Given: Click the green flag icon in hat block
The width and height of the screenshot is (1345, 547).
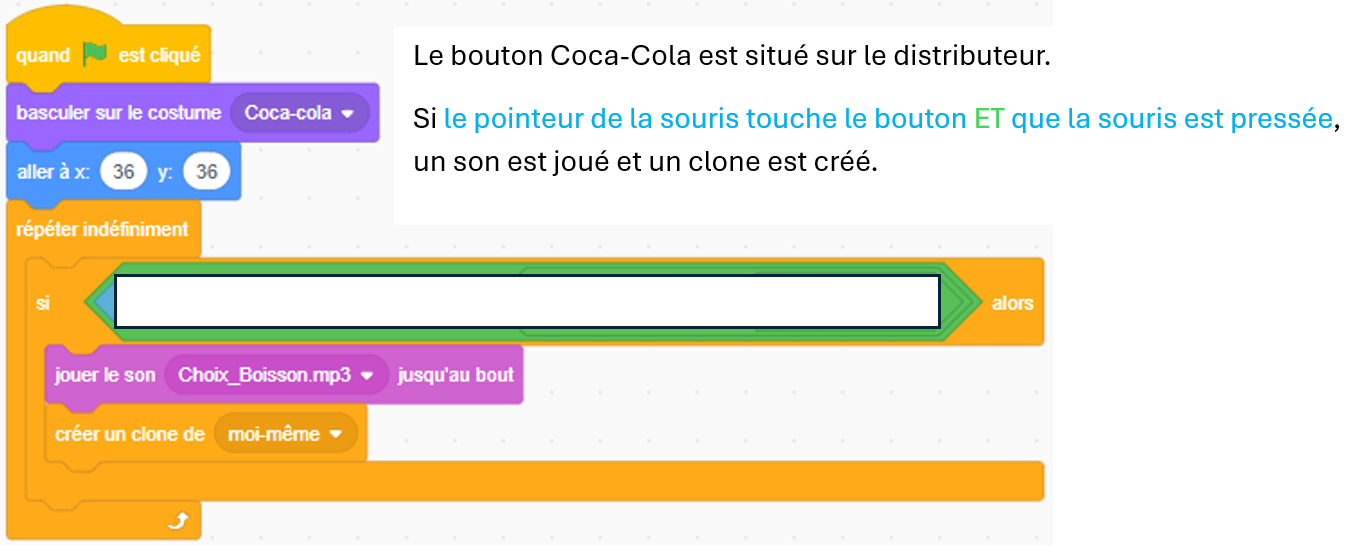Looking at the screenshot, I should [x=95, y=54].
